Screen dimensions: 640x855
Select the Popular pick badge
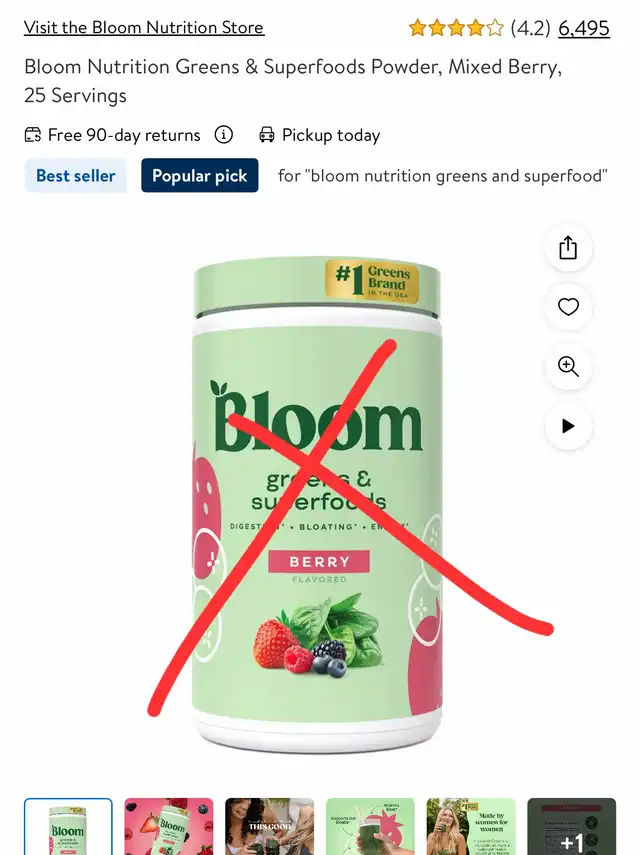tap(200, 176)
